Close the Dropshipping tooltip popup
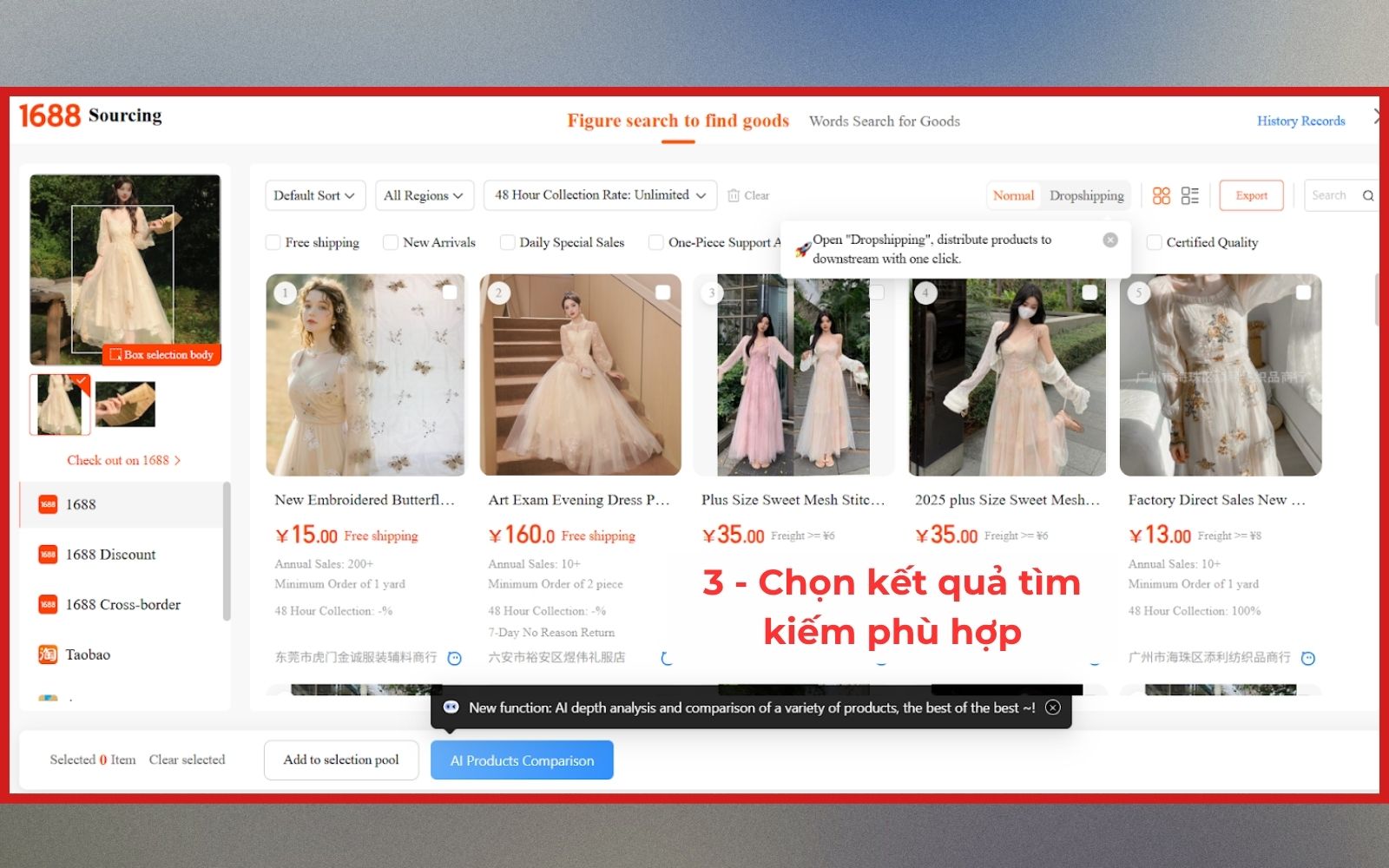 pyautogui.click(x=1110, y=240)
